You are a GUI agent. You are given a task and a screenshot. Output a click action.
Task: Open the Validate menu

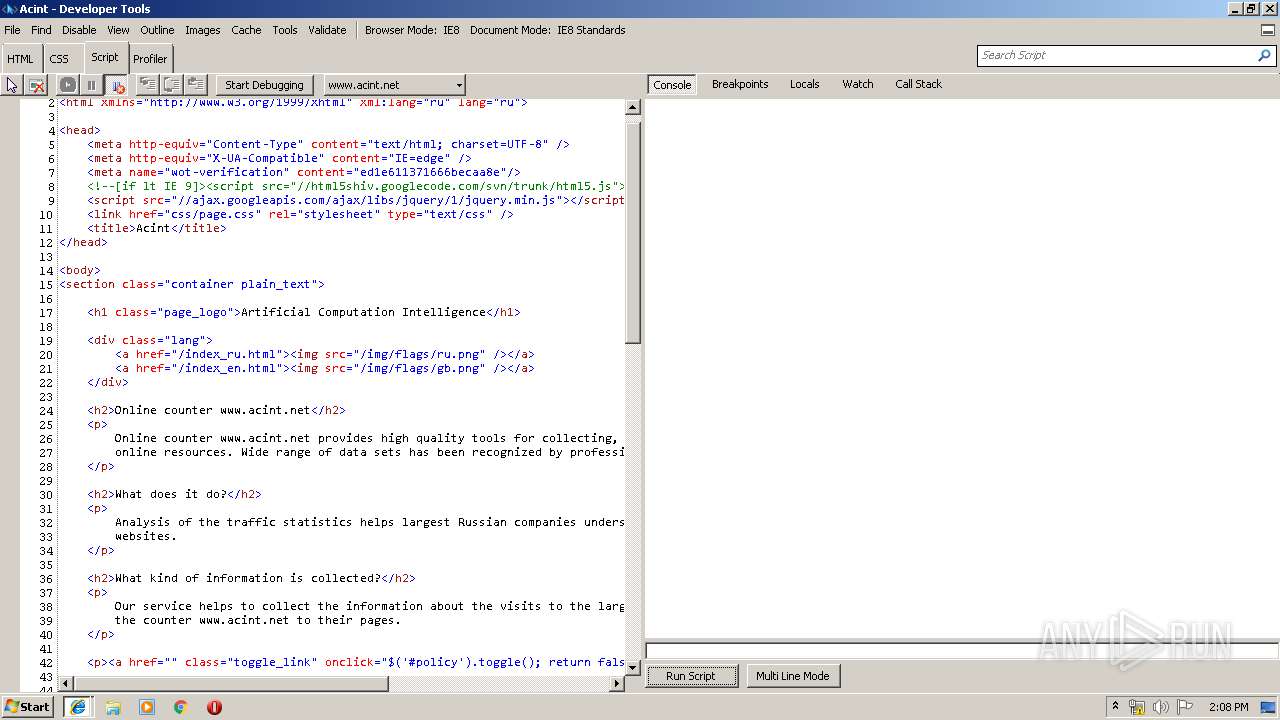[x=327, y=30]
